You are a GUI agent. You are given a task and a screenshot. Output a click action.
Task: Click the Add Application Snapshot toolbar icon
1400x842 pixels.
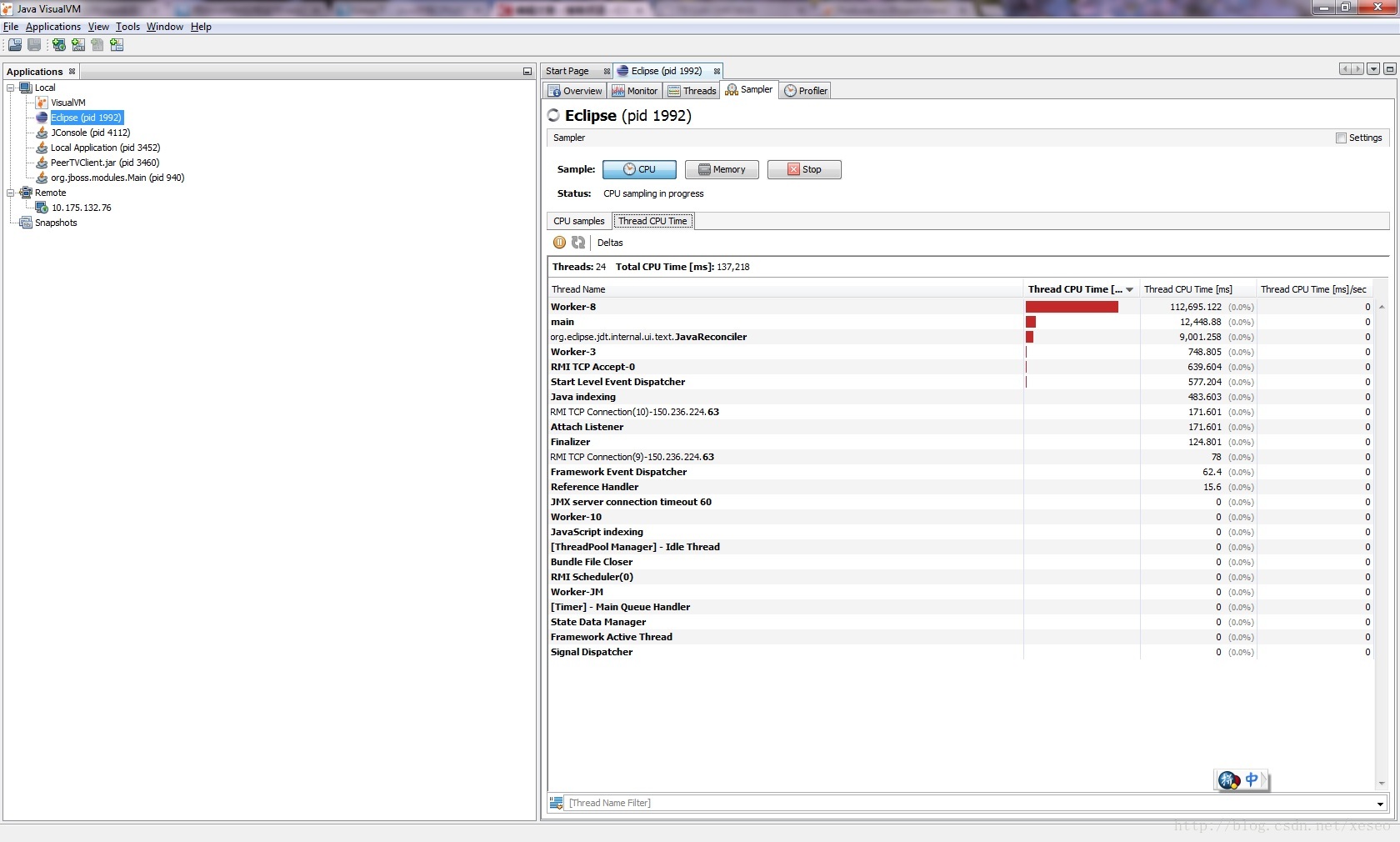117,45
